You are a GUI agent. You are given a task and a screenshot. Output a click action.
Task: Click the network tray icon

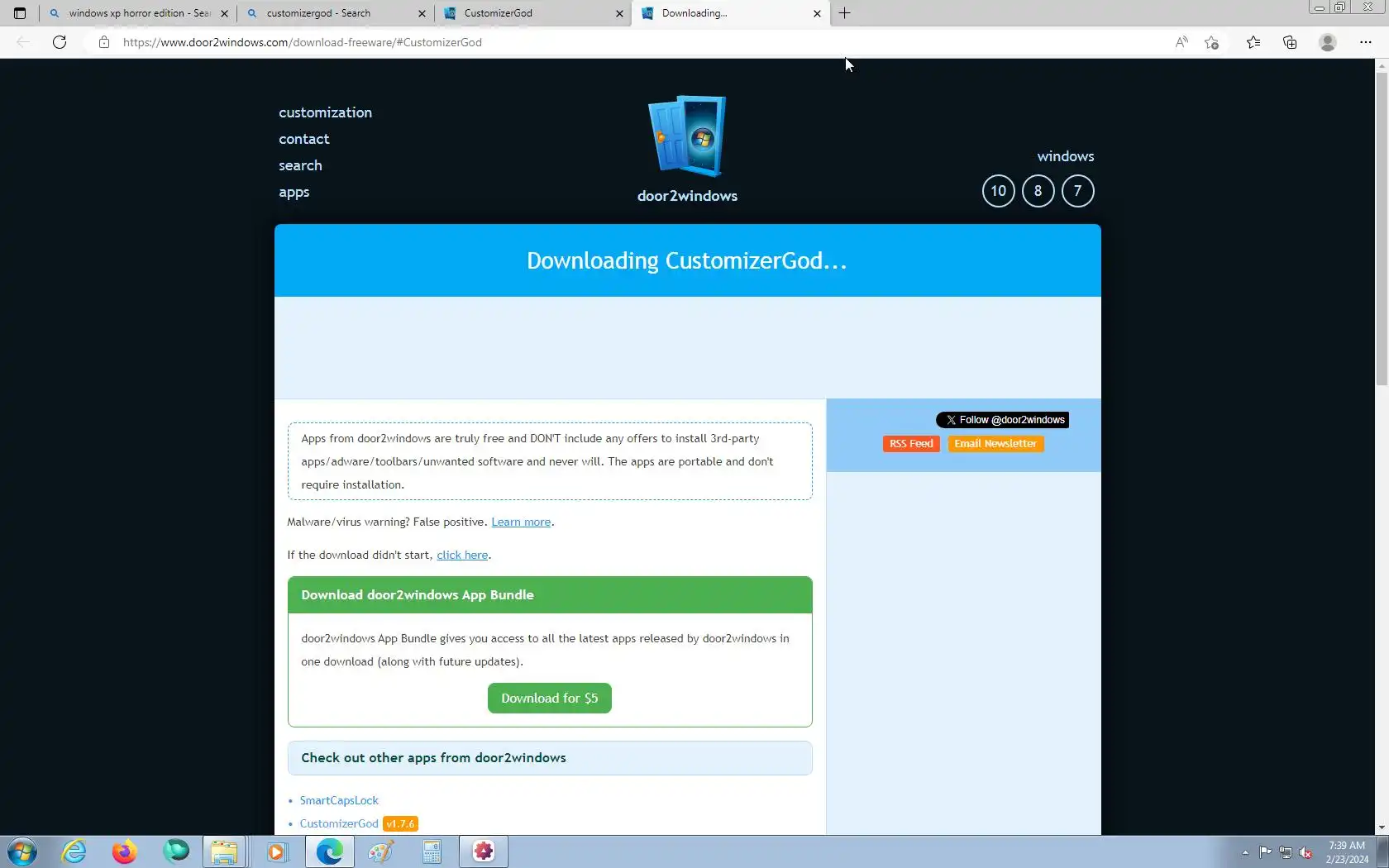tap(1286, 852)
